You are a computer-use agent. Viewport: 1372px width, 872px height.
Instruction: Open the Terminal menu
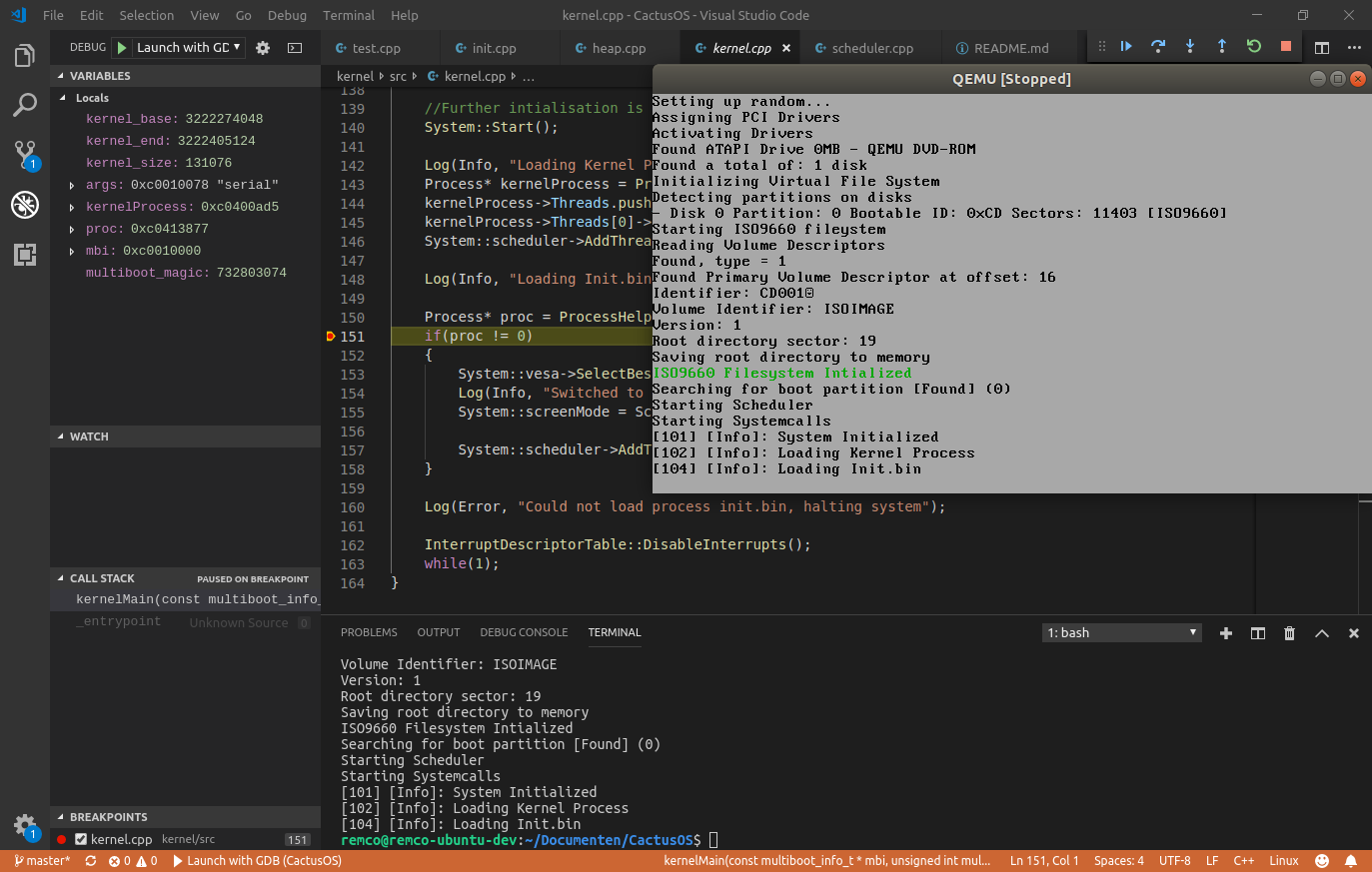348,15
